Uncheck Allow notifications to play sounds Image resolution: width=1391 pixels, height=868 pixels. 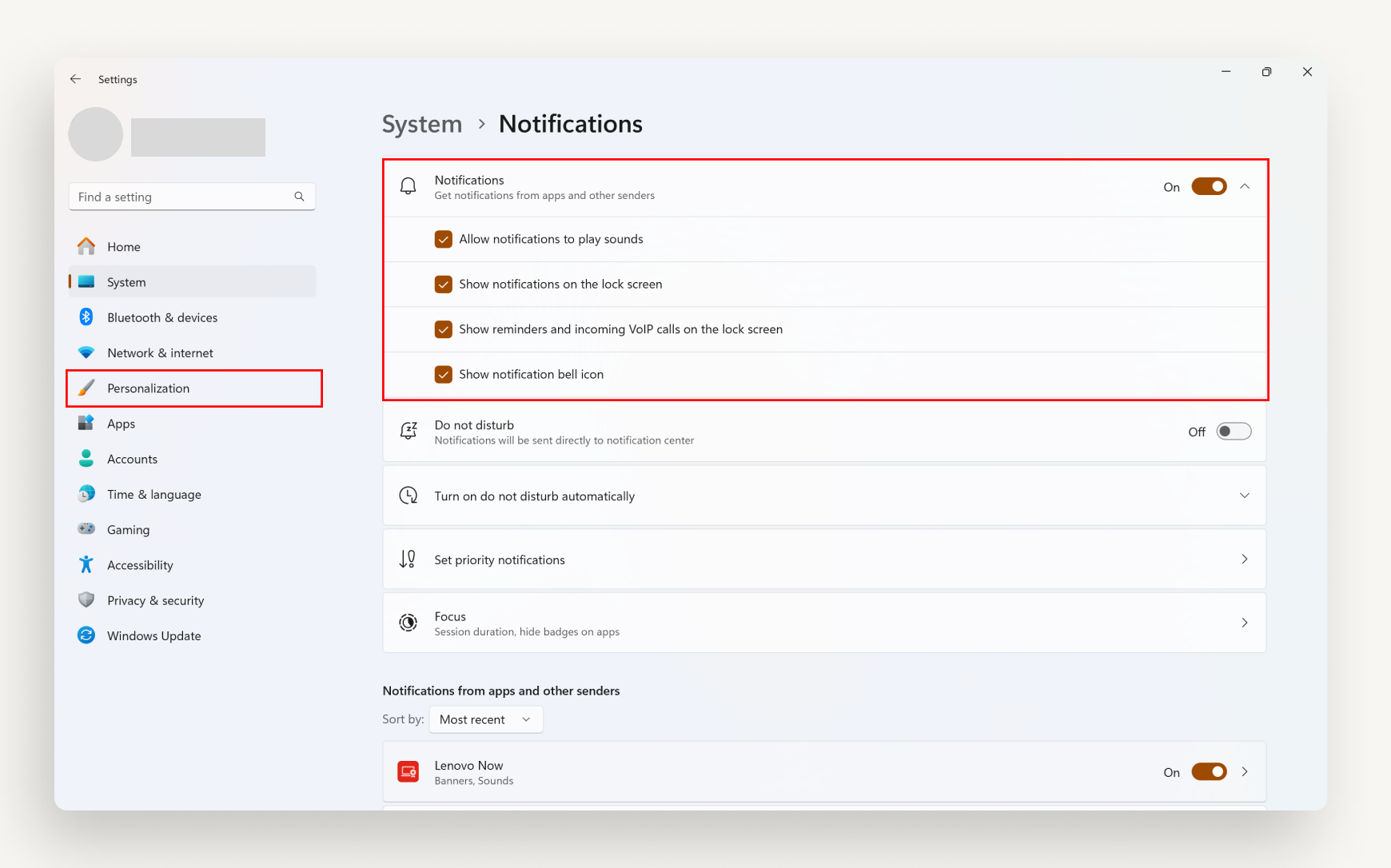pyautogui.click(x=444, y=238)
